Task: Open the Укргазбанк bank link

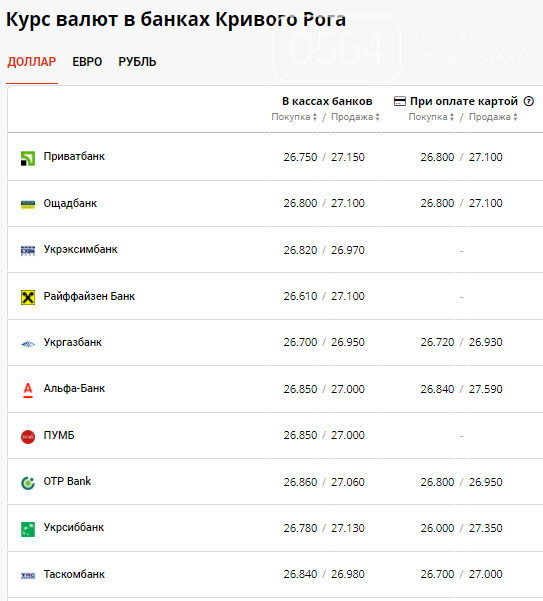Action: (73, 342)
